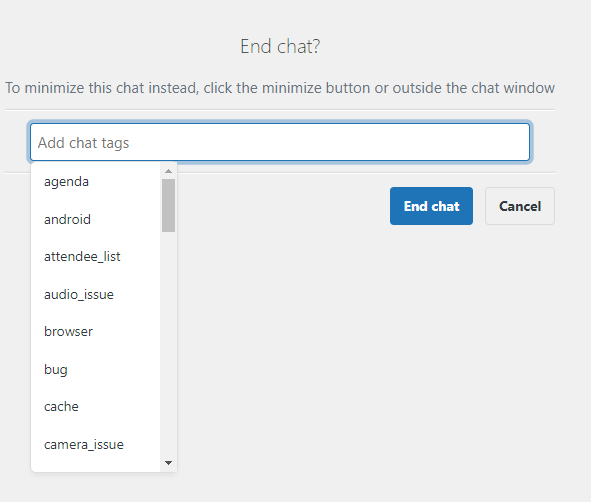Cancel ending the chat

520,206
